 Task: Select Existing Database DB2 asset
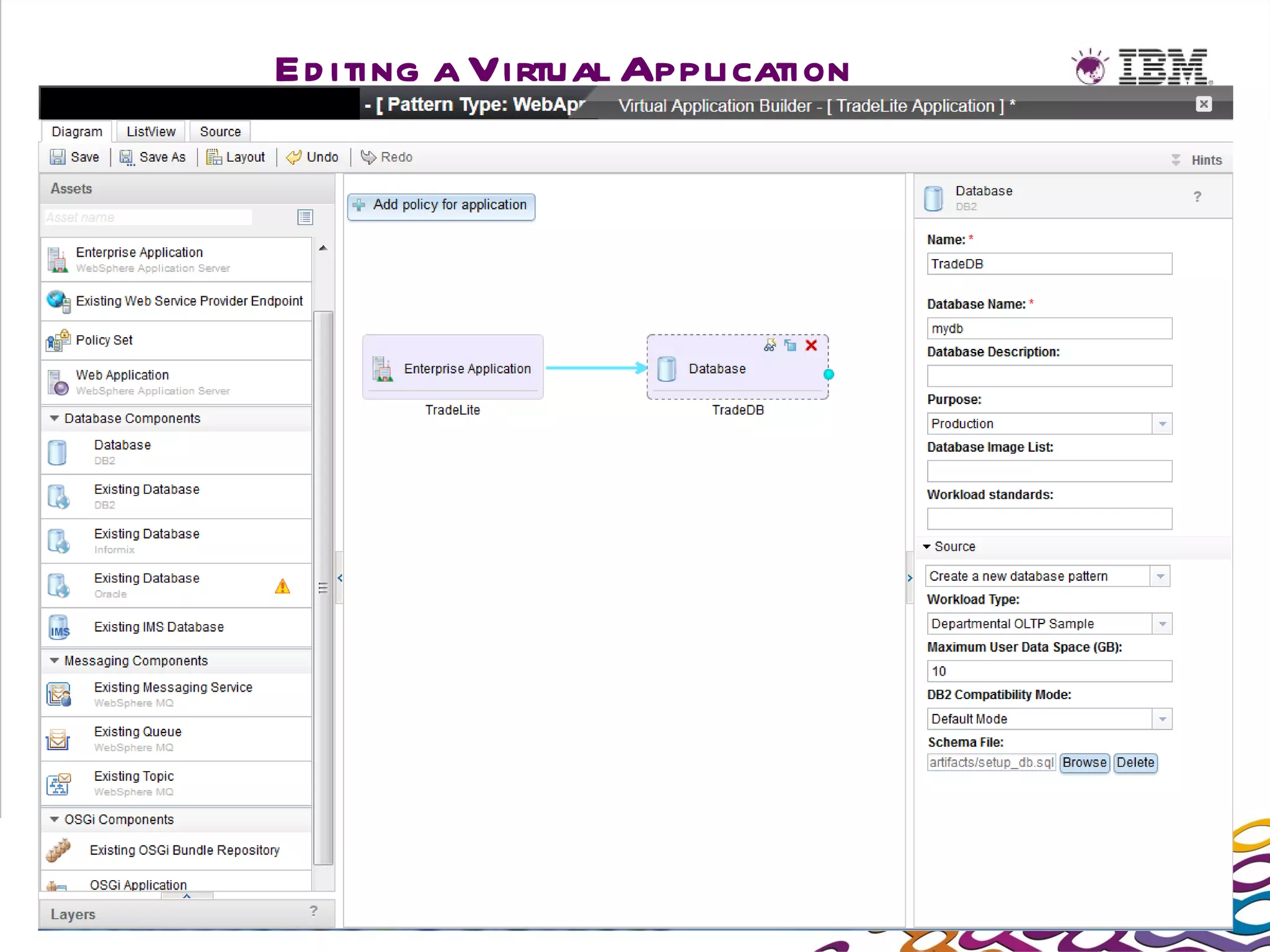[176, 496]
